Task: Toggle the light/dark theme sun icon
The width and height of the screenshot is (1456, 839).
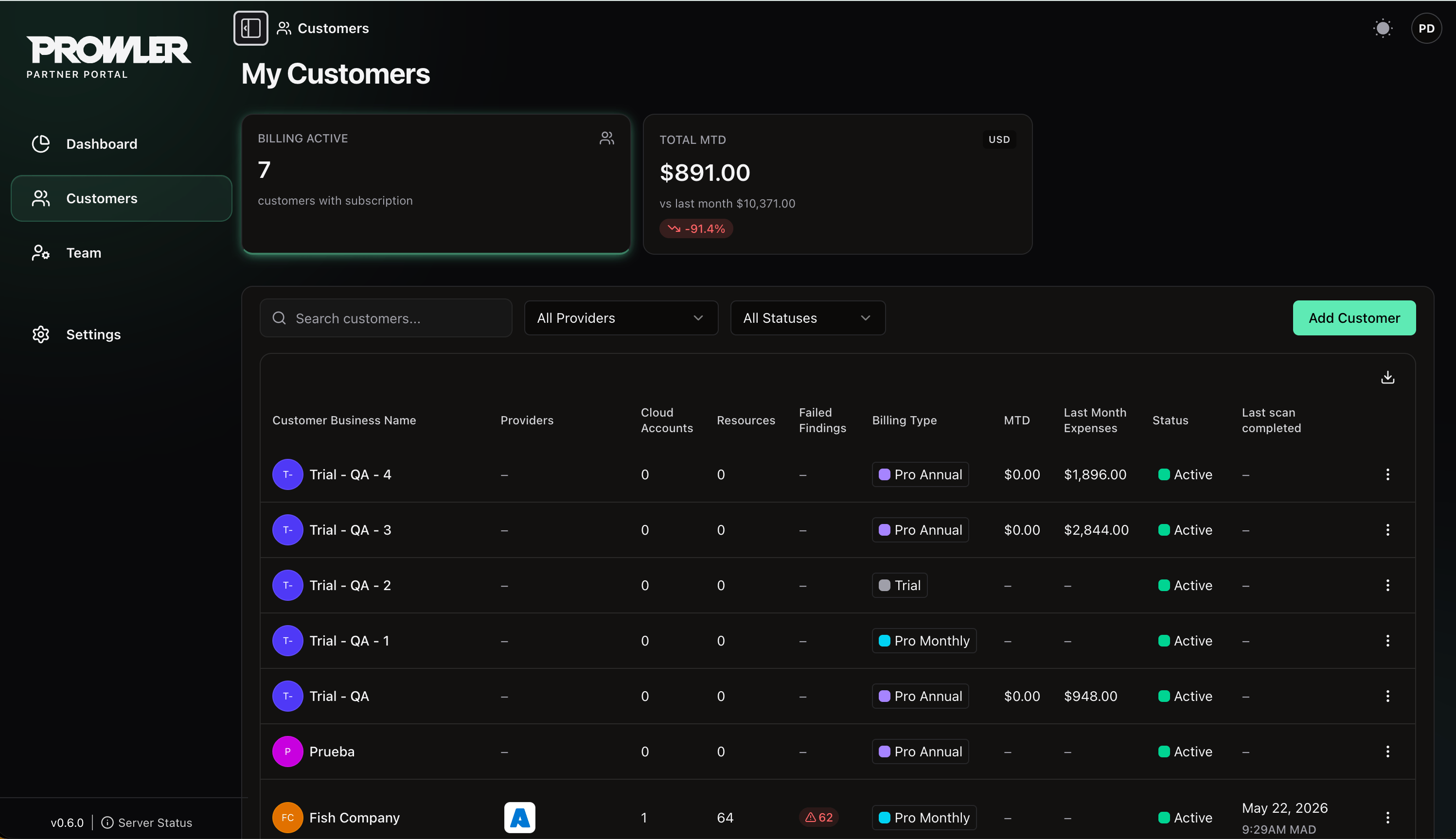Action: pos(1382,28)
